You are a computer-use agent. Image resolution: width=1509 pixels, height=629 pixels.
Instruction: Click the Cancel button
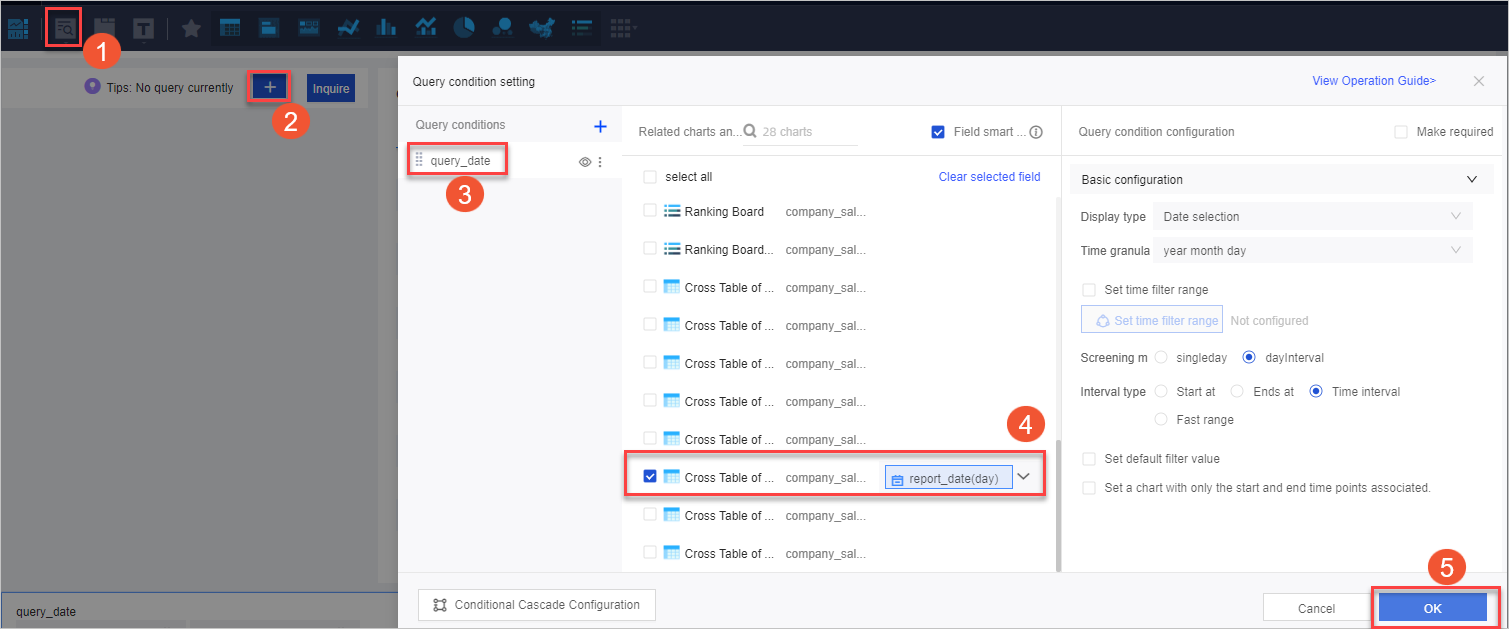[1316, 608]
